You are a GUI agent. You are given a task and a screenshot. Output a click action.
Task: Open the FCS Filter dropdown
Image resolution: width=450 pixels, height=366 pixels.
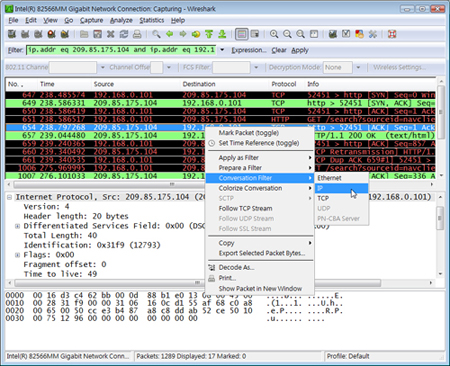(x=256, y=67)
